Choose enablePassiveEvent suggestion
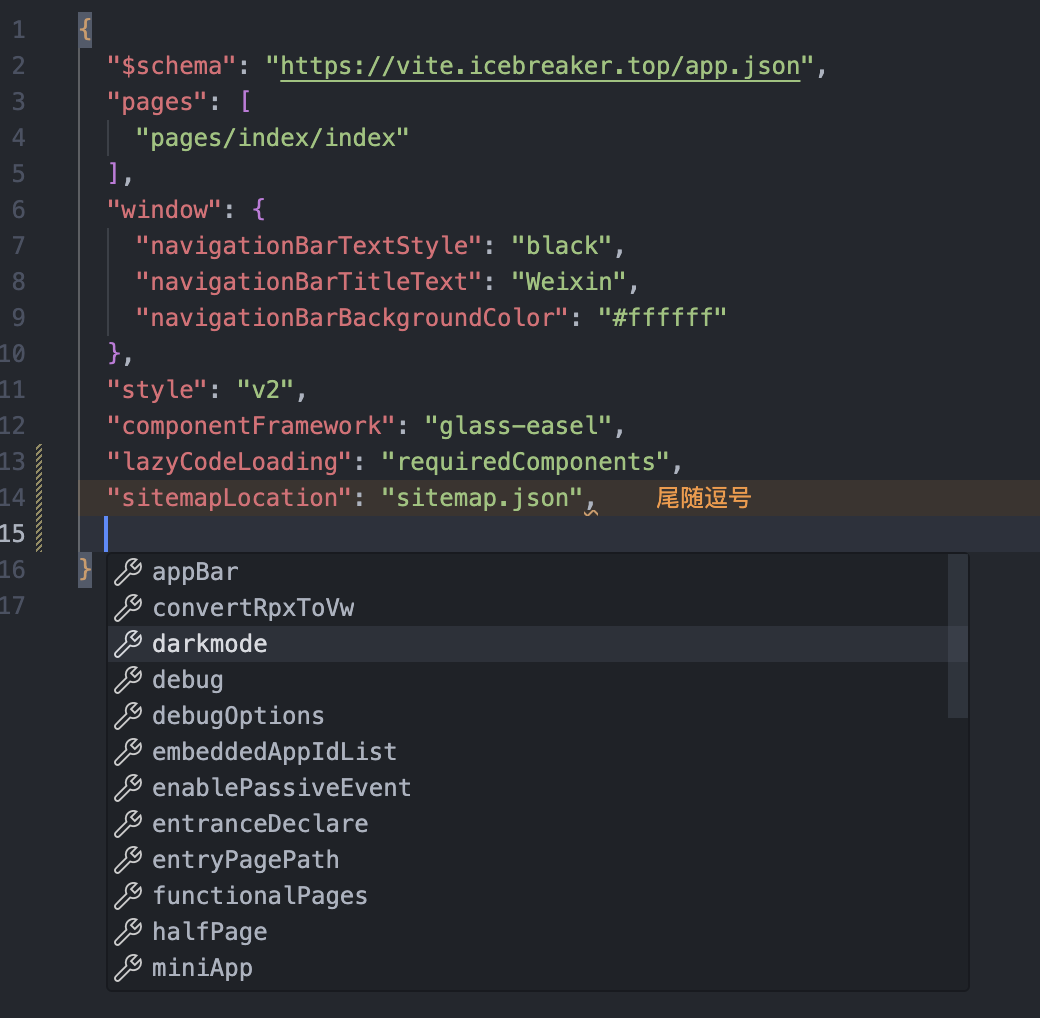 (x=281, y=788)
